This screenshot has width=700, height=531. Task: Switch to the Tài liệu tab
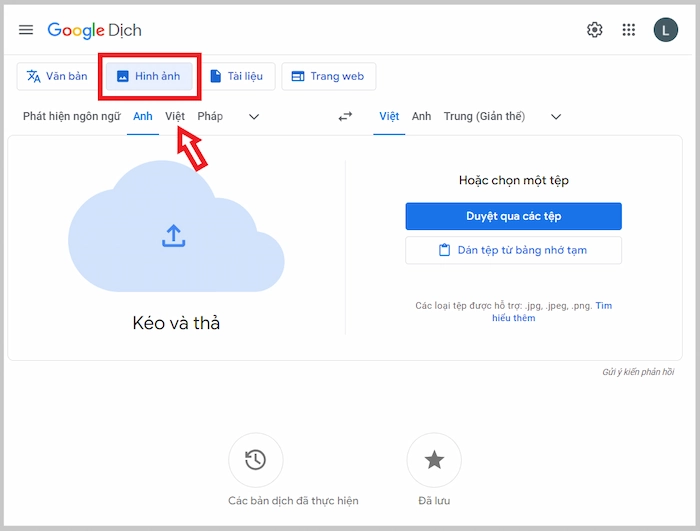[x=237, y=76]
